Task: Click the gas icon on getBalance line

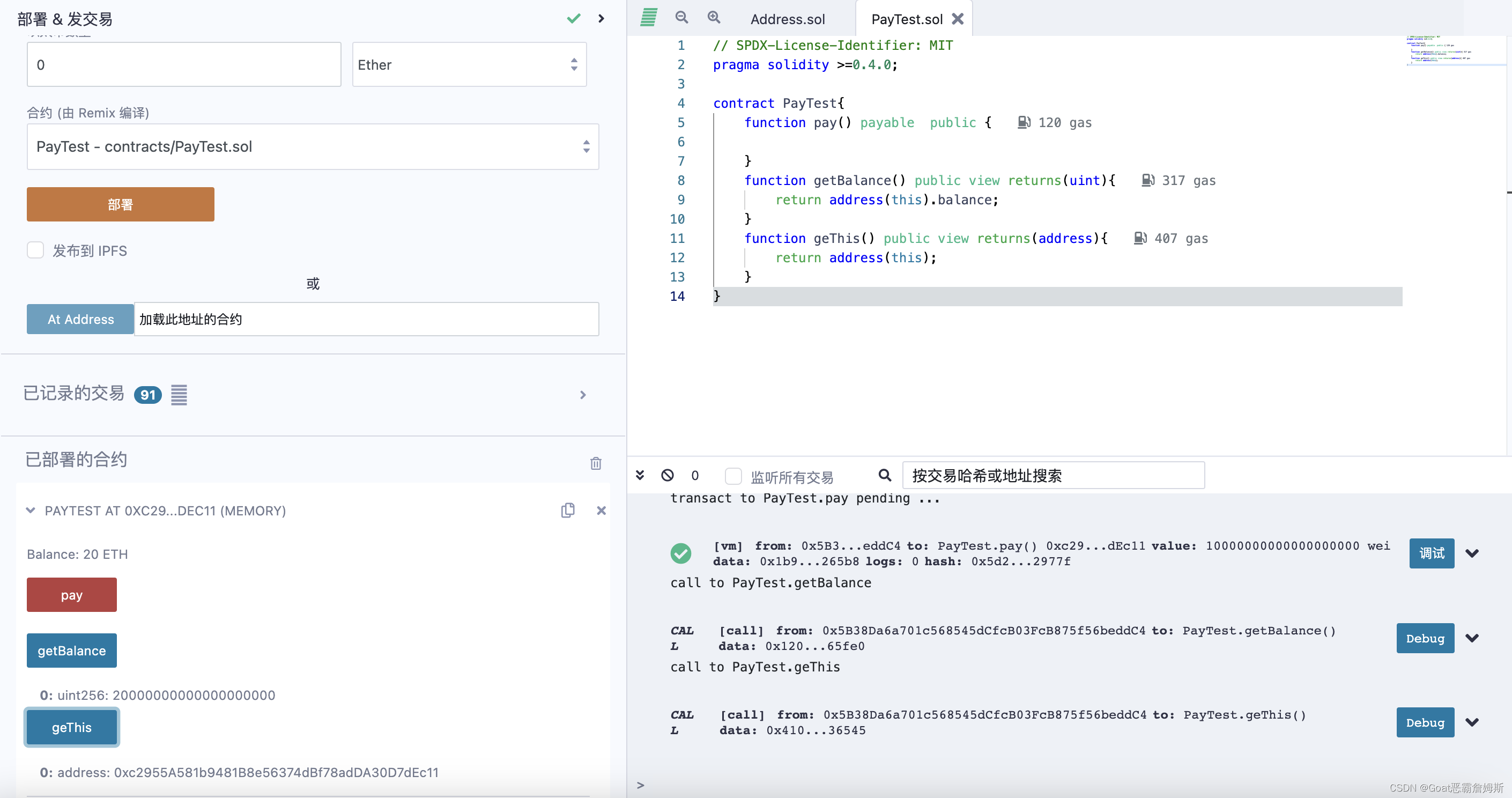Action: point(1147,180)
